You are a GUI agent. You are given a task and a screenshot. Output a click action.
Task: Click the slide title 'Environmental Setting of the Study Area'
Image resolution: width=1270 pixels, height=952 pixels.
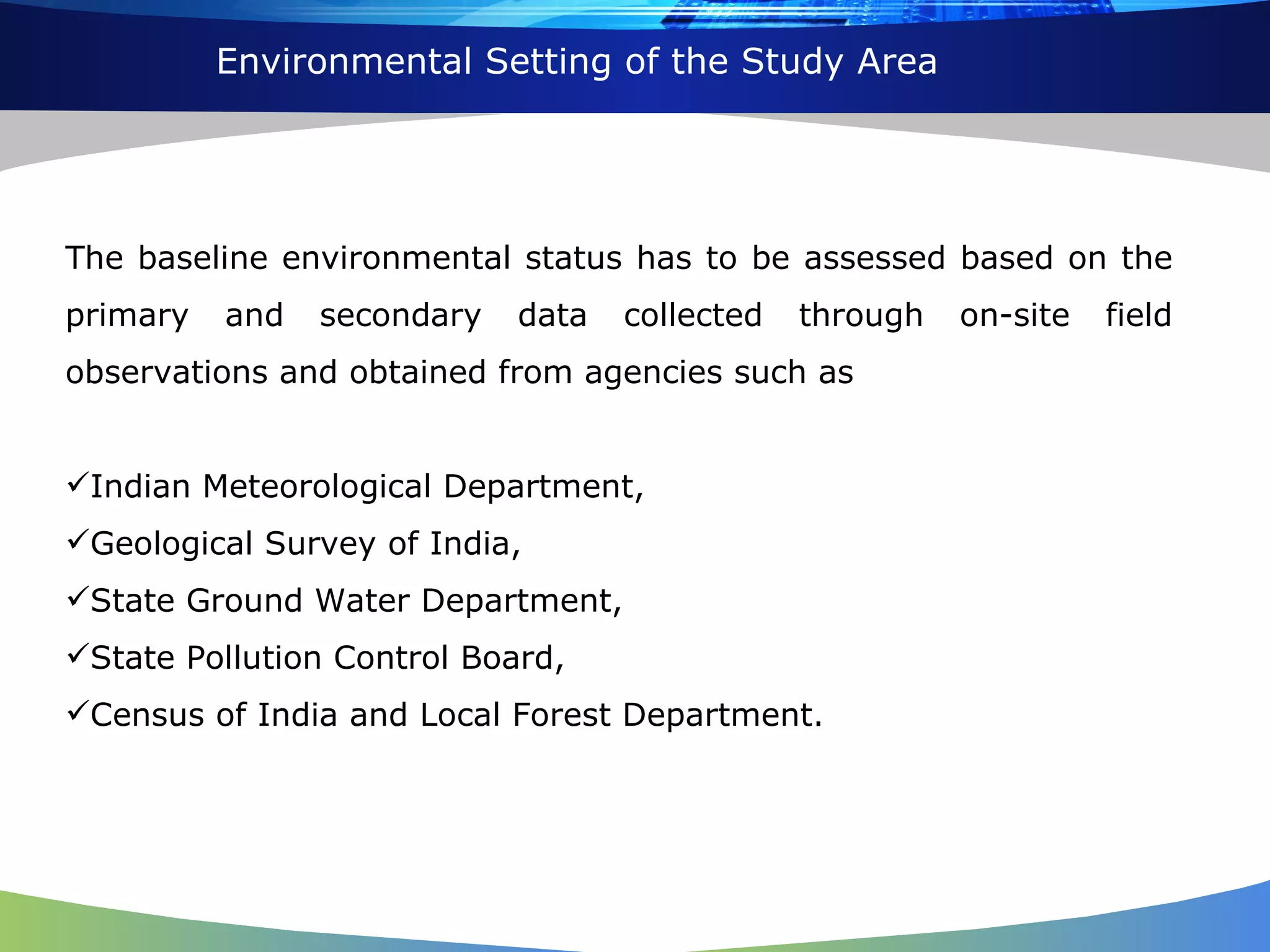[x=577, y=62]
